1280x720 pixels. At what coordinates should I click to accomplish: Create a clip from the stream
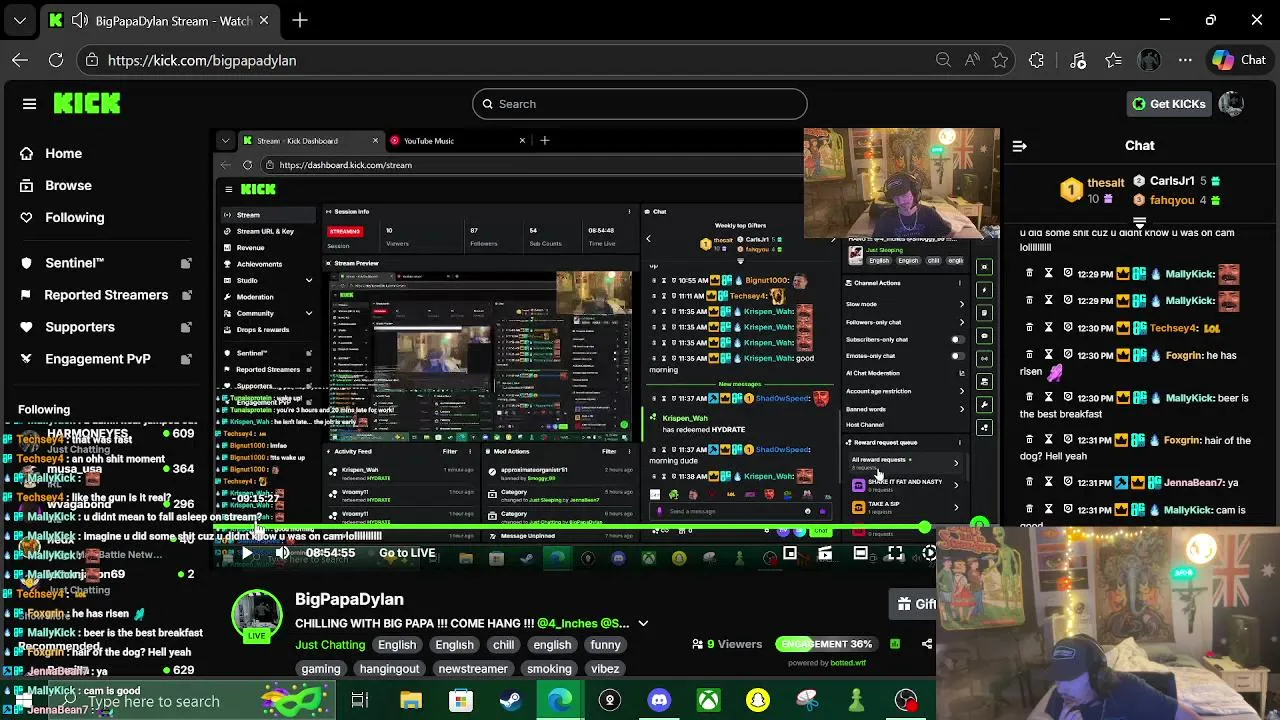tap(825, 553)
